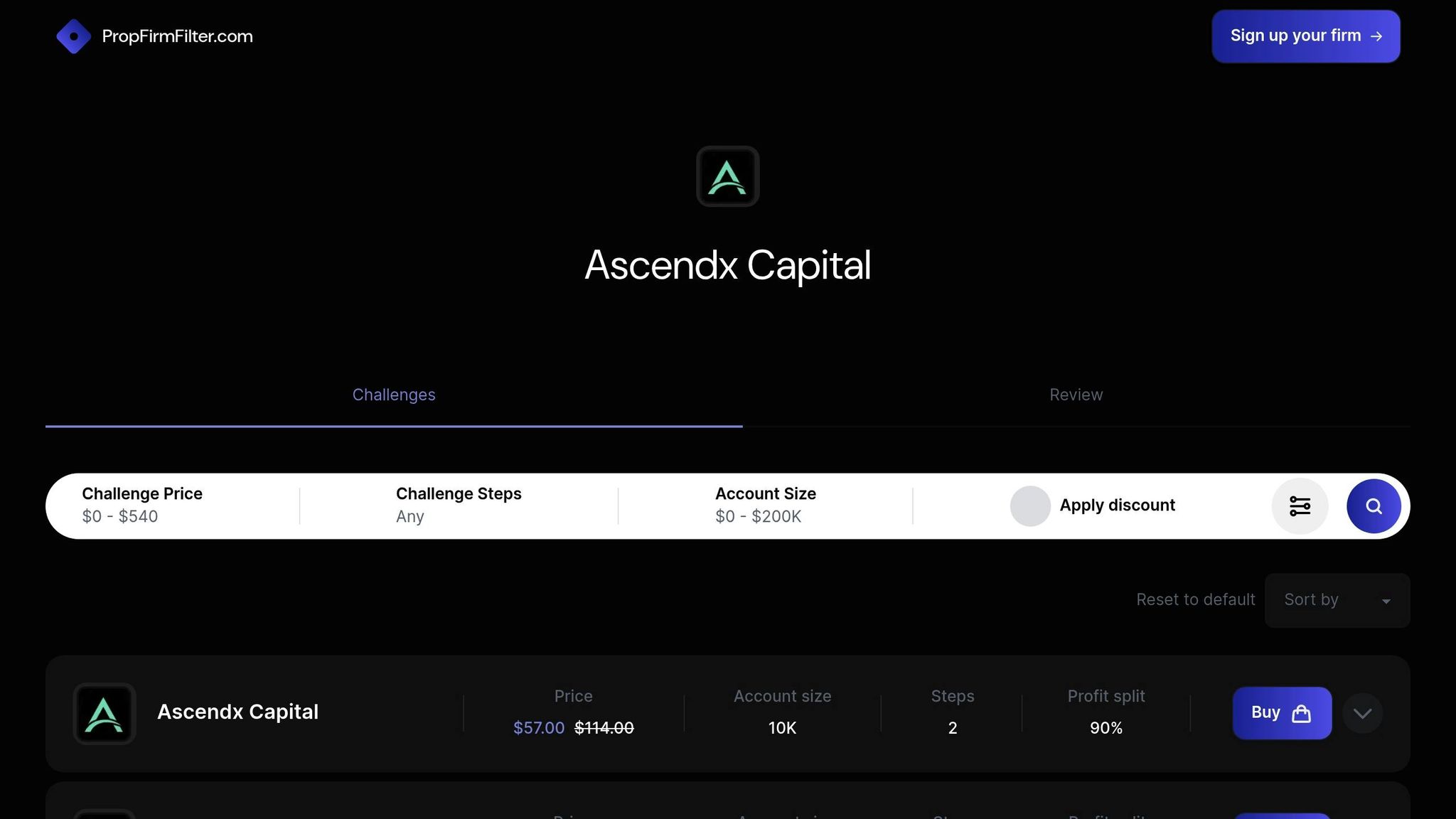Viewport: 1456px width, 819px height.
Task: Click the PropFirmFilter.com diamond logo
Action: 73,36
